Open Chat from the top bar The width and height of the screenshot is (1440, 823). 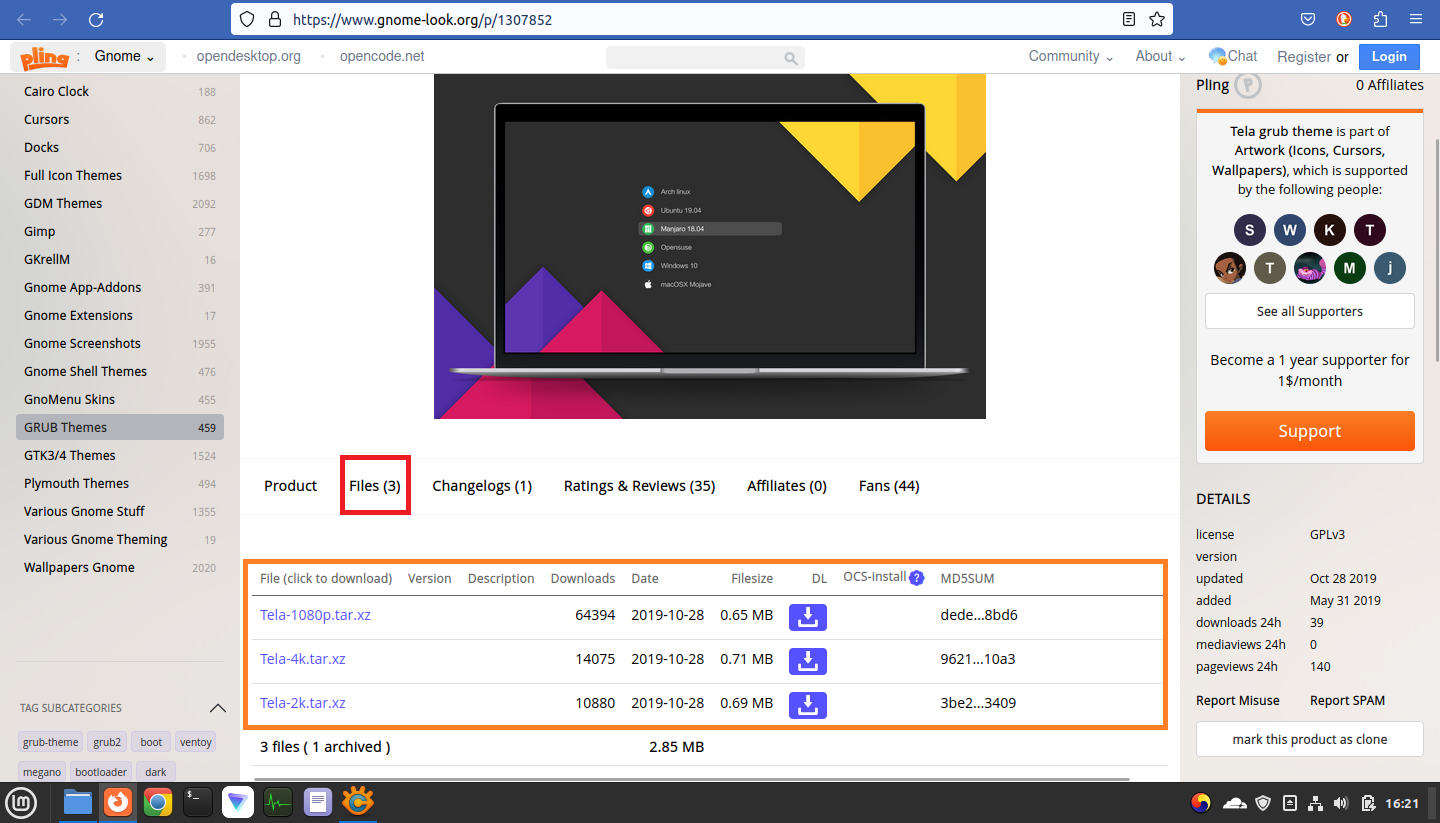point(1233,56)
